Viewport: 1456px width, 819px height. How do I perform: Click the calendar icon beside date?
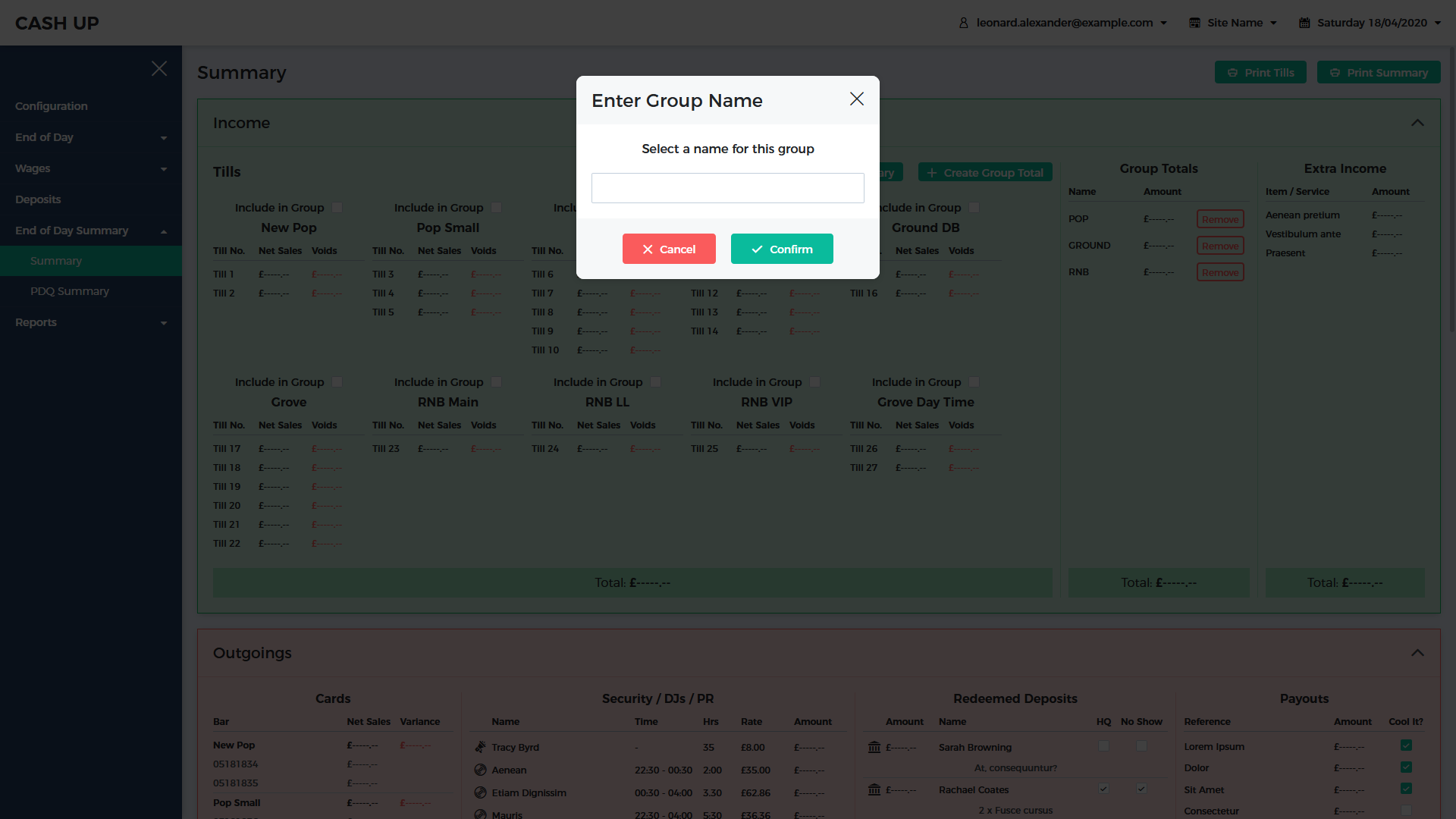pos(1304,23)
